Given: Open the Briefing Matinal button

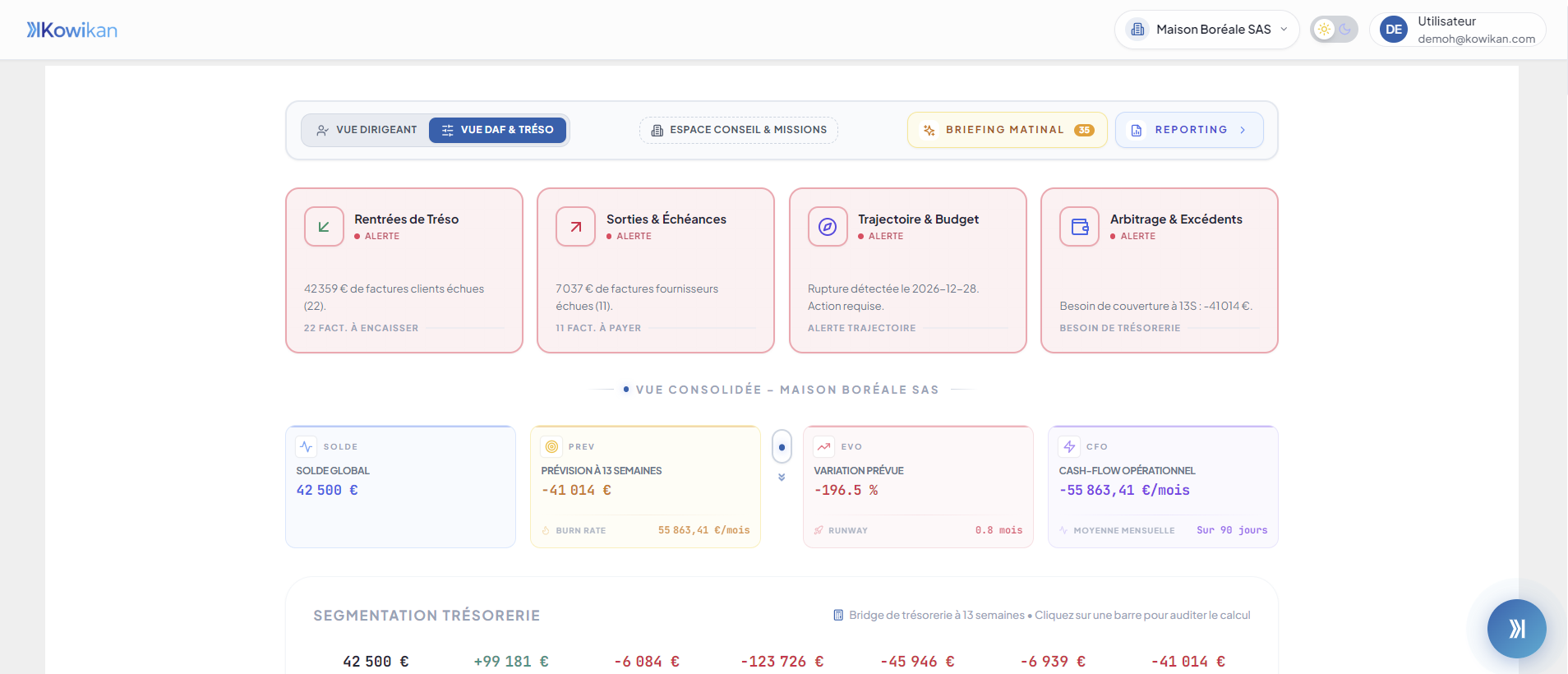Looking at the screenshot, I should click(1007, 130).
